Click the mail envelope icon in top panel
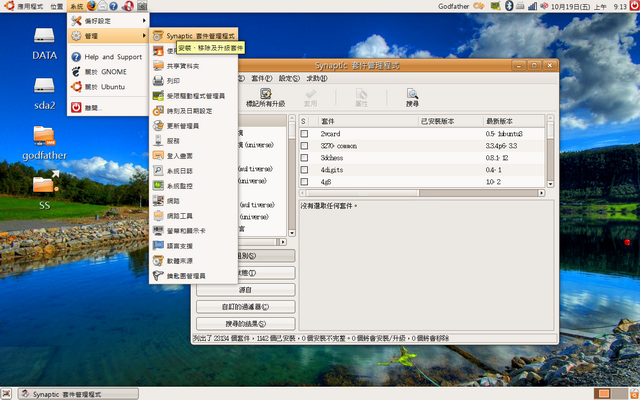This screenshot has width=640, height=400. click(x=103, y=6)
